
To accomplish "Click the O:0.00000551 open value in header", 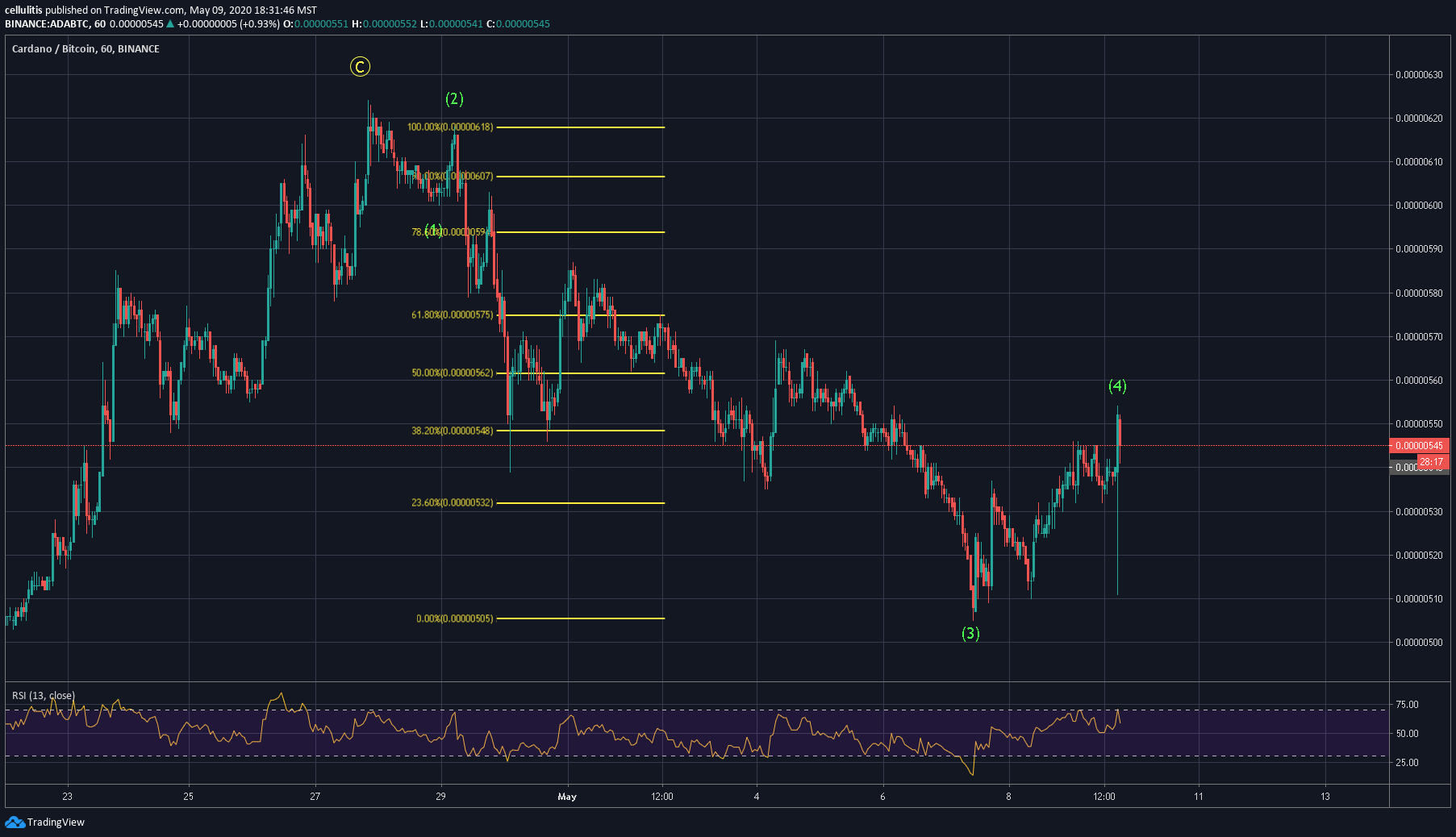I will [x=315, y=24].
